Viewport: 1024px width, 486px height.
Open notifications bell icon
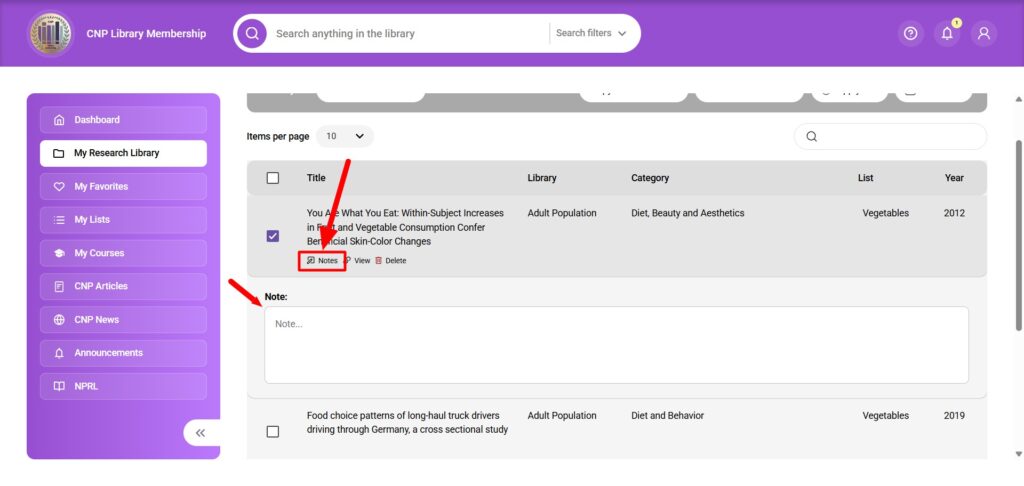pos(946,33)
